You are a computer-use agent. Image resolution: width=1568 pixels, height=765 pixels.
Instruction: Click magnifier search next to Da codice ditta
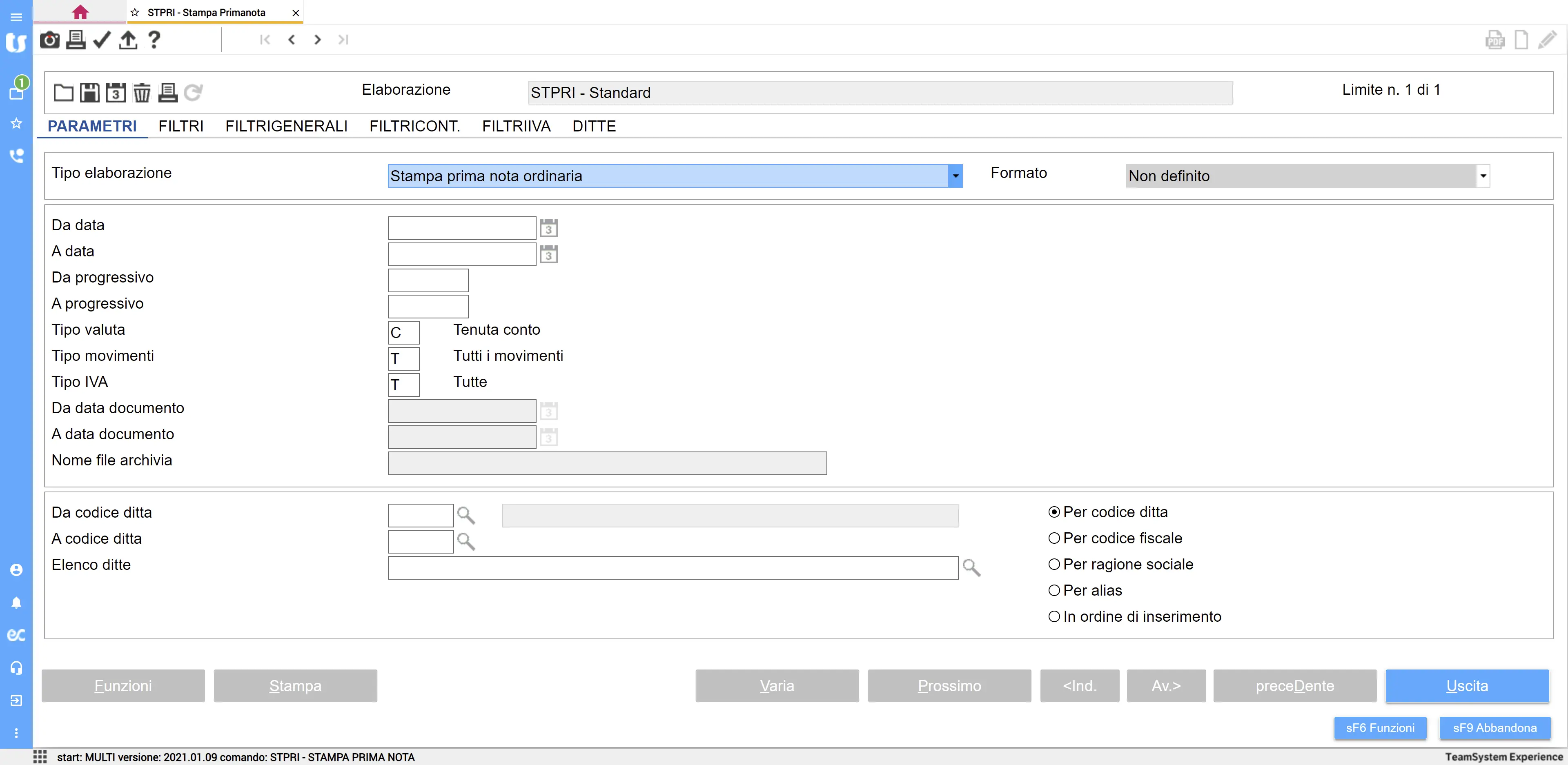pyautogui.click(x=465, y=516)
